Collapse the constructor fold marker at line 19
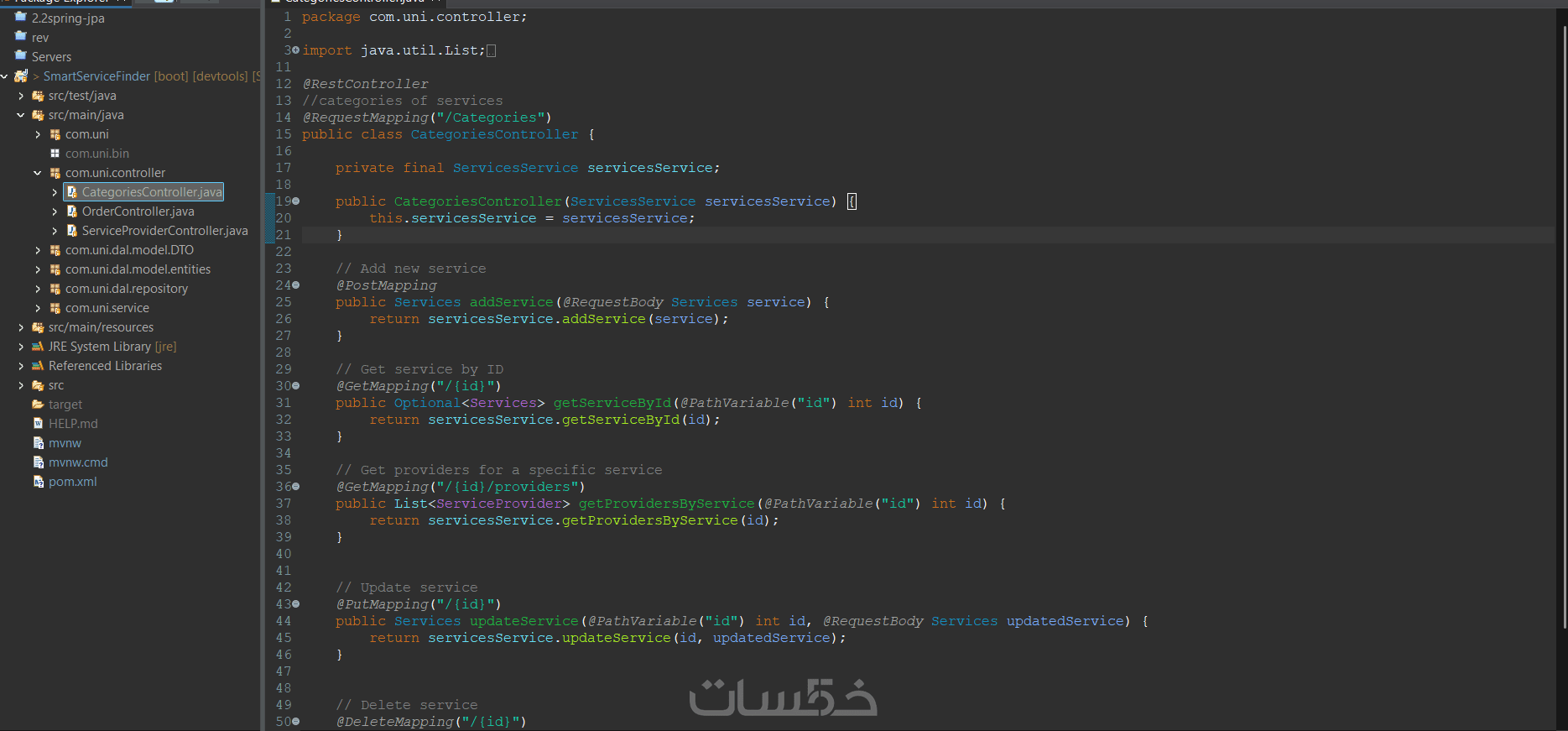The image size is (1568, 731). click(295, 201)
